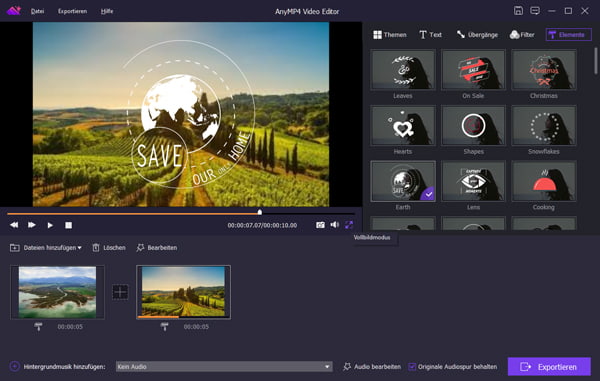Select the Cooking element
This screenshot has height=381, width=600.
(x=544, y=181)
